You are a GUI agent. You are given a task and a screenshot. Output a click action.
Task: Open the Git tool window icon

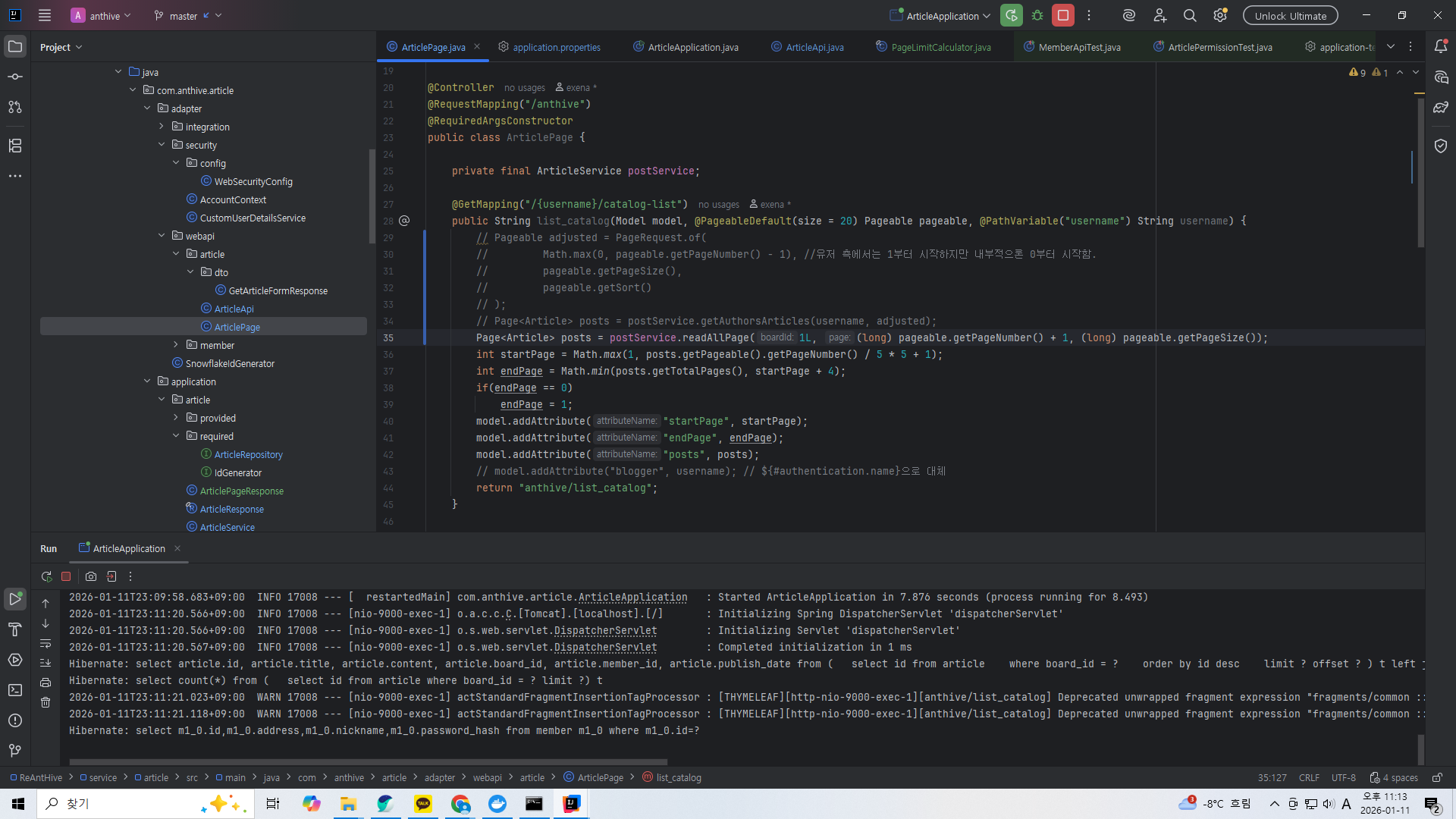(15, 751)
